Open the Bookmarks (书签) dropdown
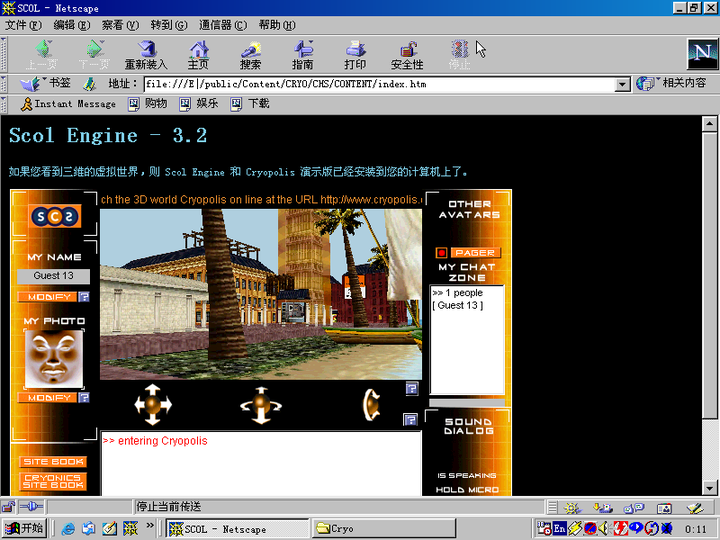This screenshot has width=720, height=540. coord(48,84)
